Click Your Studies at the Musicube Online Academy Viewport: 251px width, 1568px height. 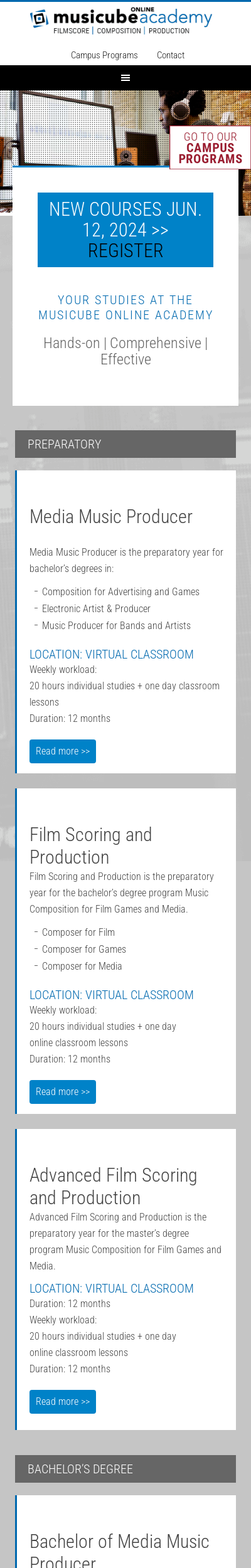pos(125,307)
